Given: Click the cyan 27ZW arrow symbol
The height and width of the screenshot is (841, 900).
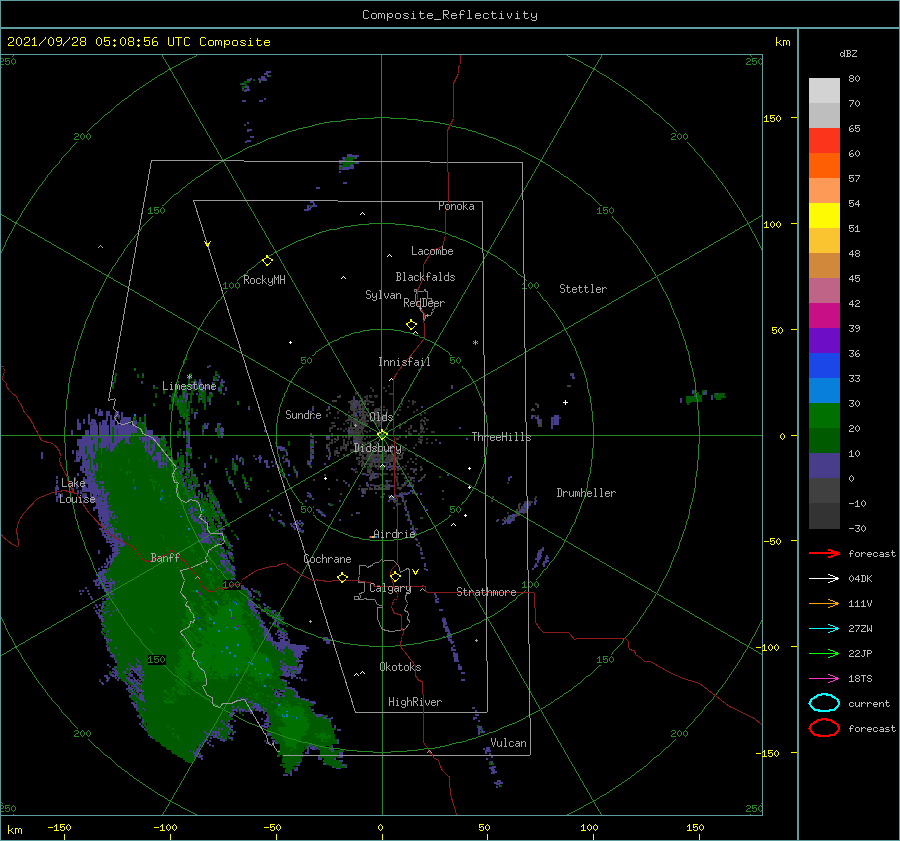Looking at the screenshot, I should pyautogui.click(x=824, y=629).
